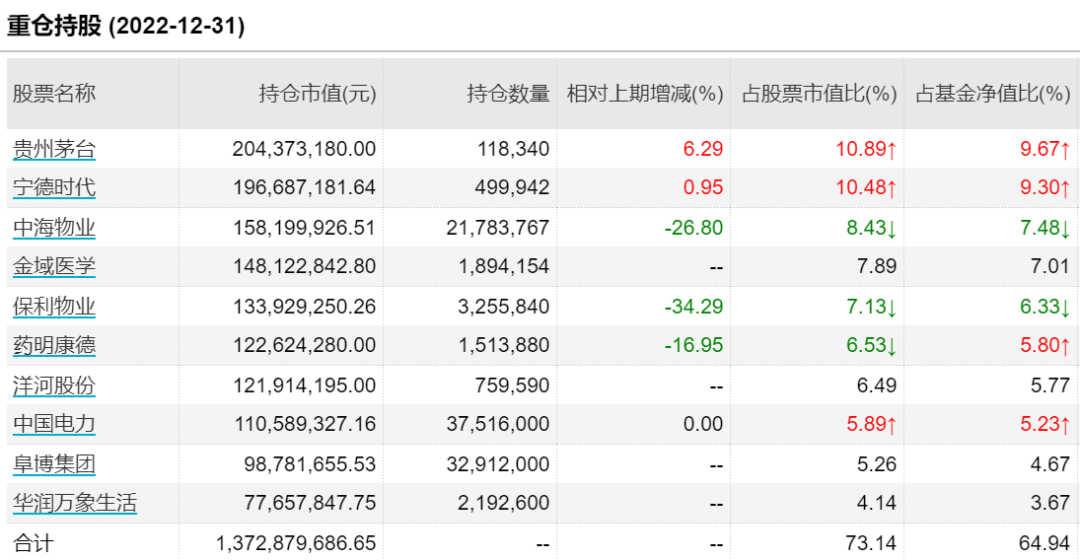The width and height of the screenshot is (1080, 560).
Task: Open the 金域医学 stock link
Action: coord(54,266)
